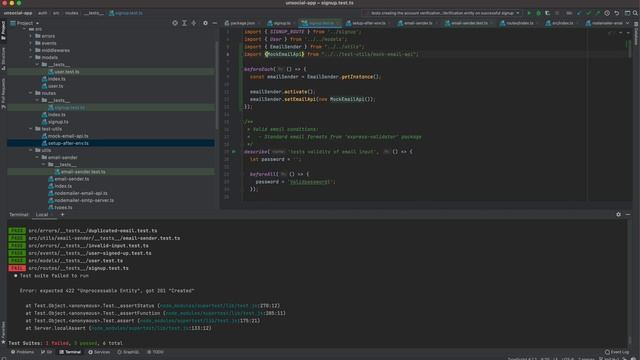Expand the errors folder
The image size is (640, 360).
coord(31,36)
